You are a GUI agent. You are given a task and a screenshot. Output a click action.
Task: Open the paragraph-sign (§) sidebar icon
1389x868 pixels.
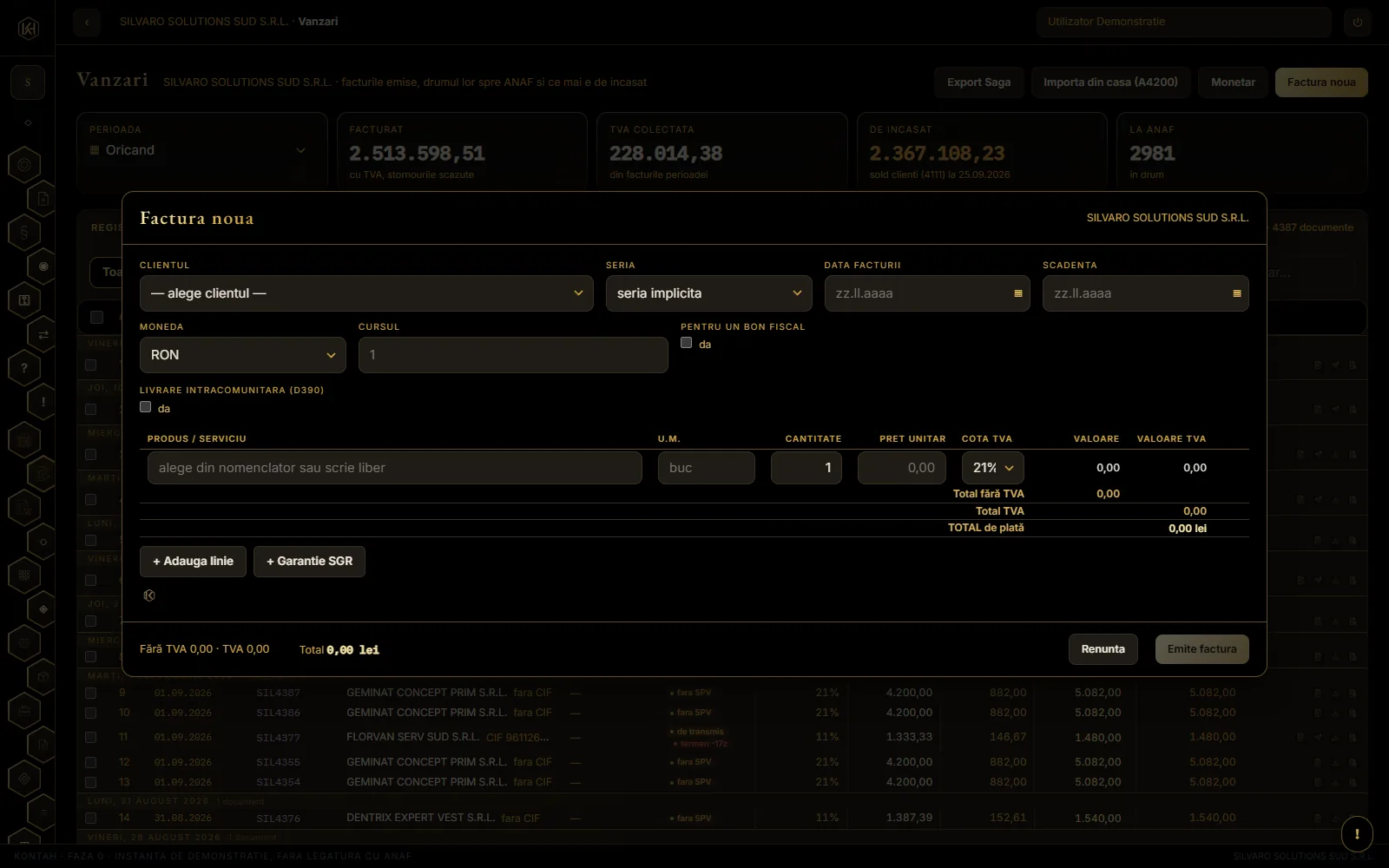(24, 232)
